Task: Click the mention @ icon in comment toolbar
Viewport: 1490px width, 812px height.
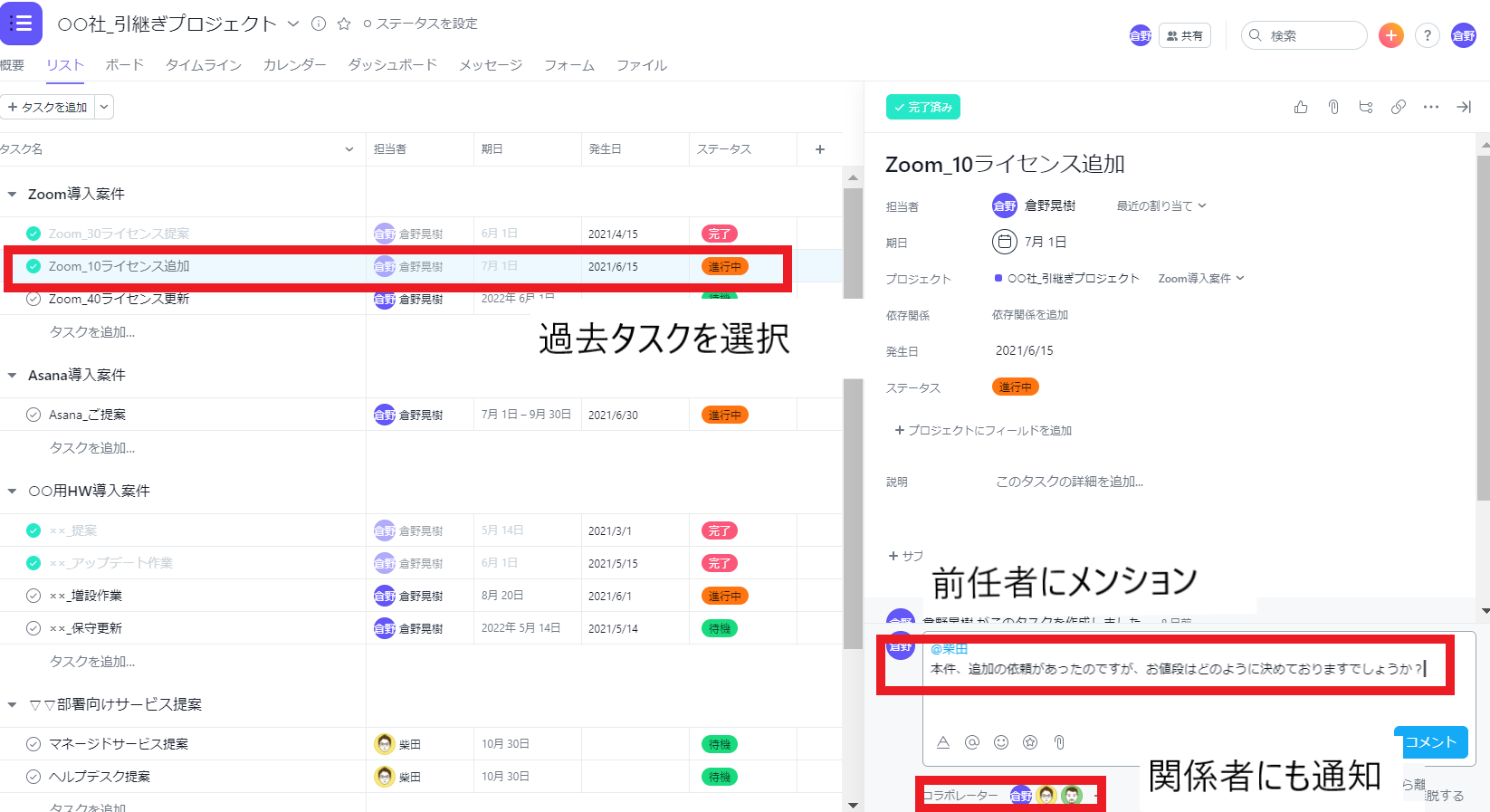Action: (x=972, y=742)
